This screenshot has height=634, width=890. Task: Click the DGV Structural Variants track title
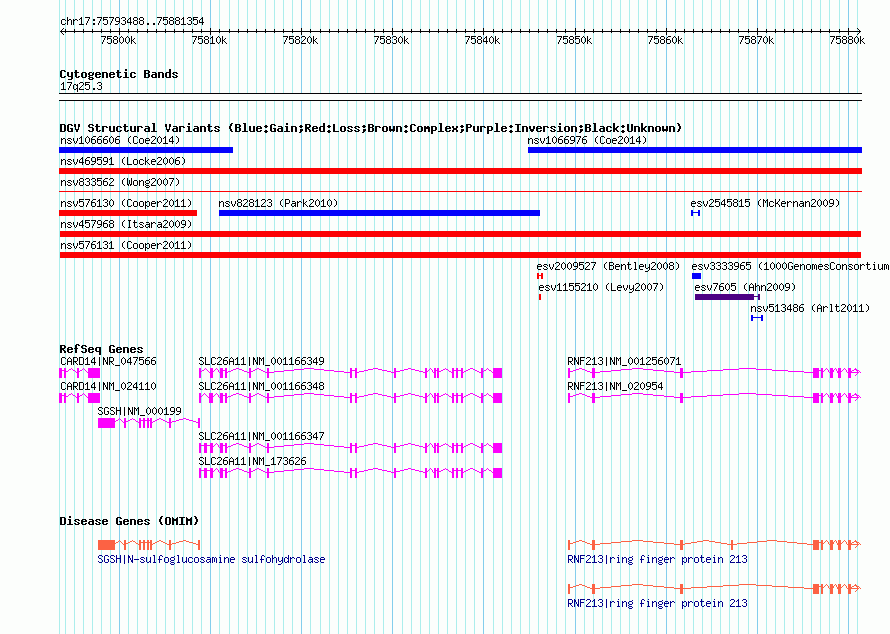[x=370, y=128]
